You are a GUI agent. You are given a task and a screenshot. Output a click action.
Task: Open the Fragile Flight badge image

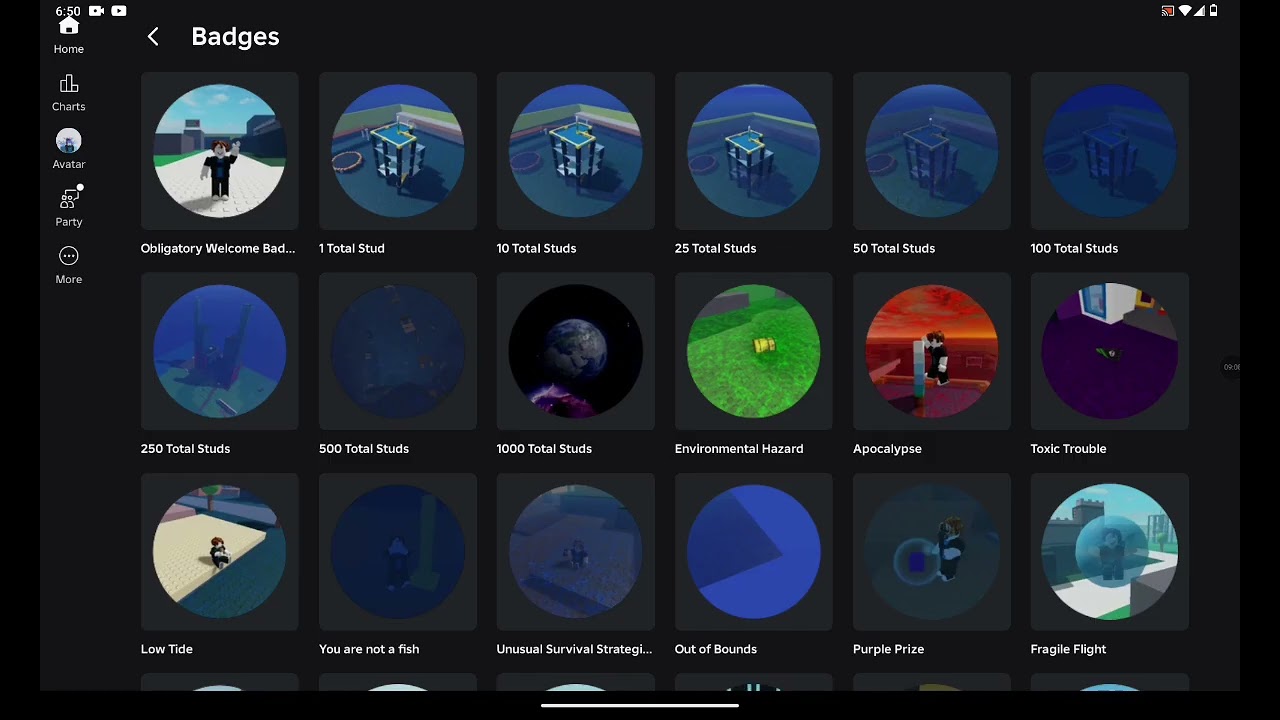pos(1110,552)
